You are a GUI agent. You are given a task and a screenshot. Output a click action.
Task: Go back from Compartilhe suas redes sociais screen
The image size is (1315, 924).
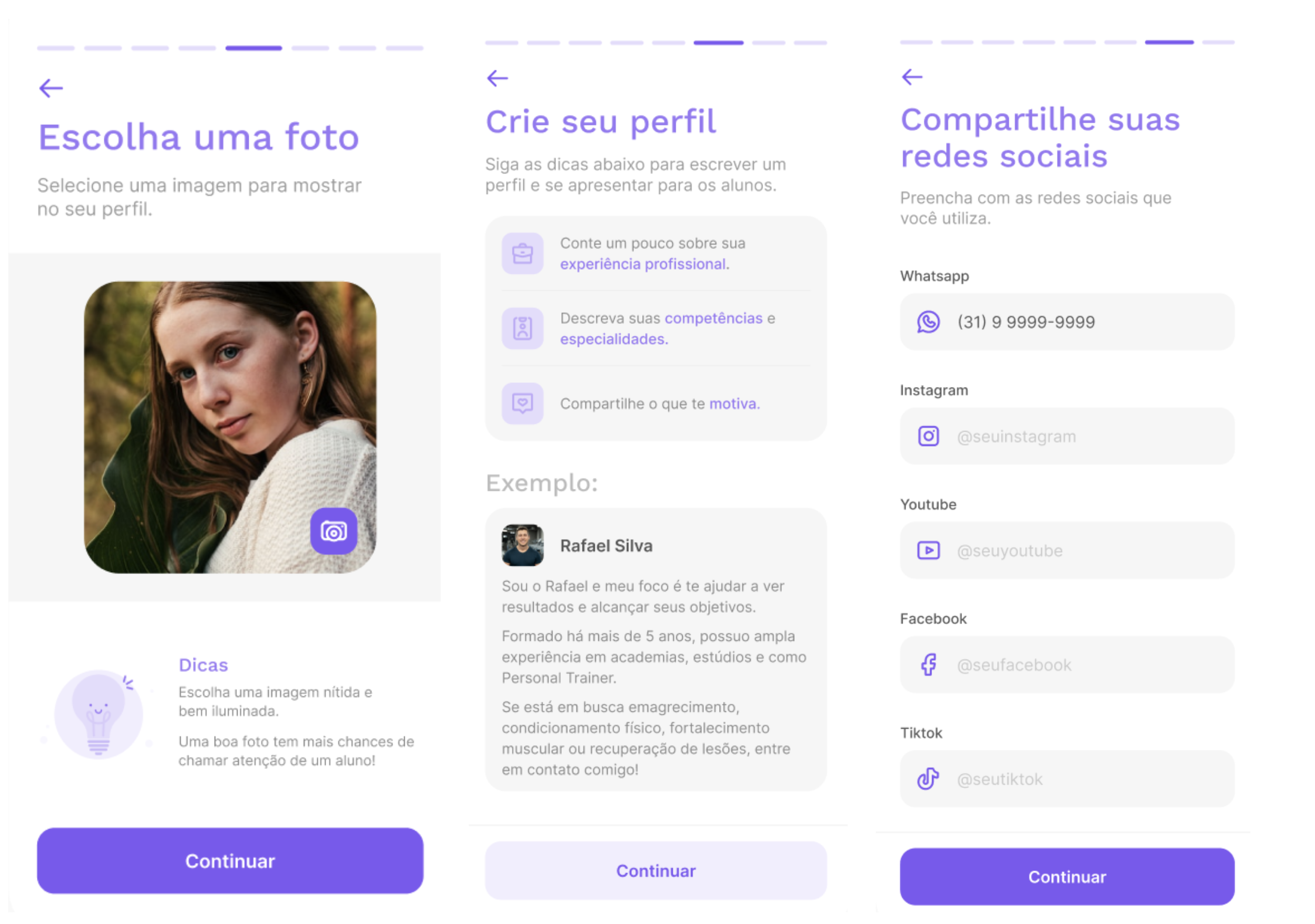[x=912, y=77]
